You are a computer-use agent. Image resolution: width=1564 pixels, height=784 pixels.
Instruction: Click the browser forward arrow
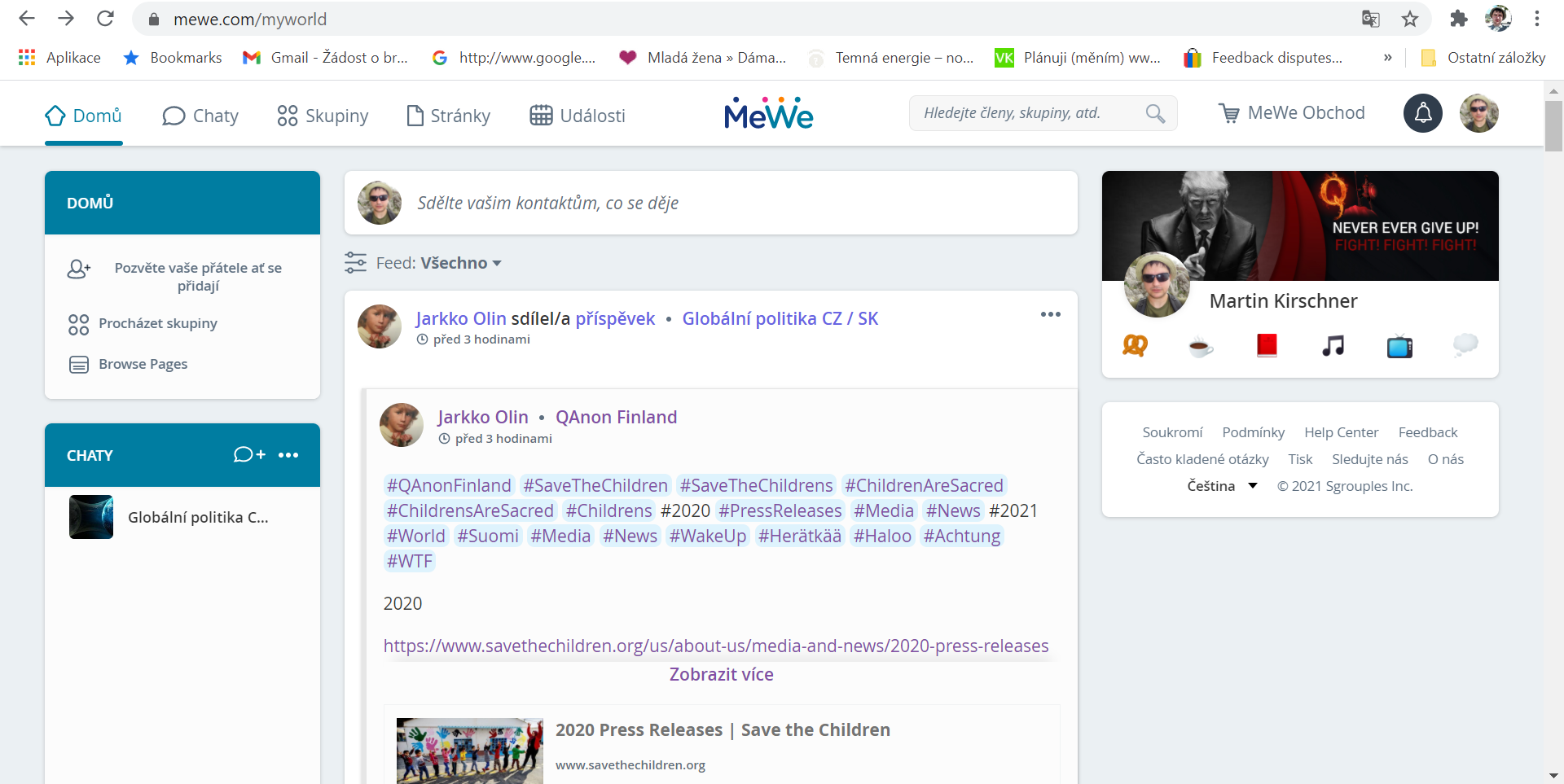pyautogui.click(x=66, y=19)
